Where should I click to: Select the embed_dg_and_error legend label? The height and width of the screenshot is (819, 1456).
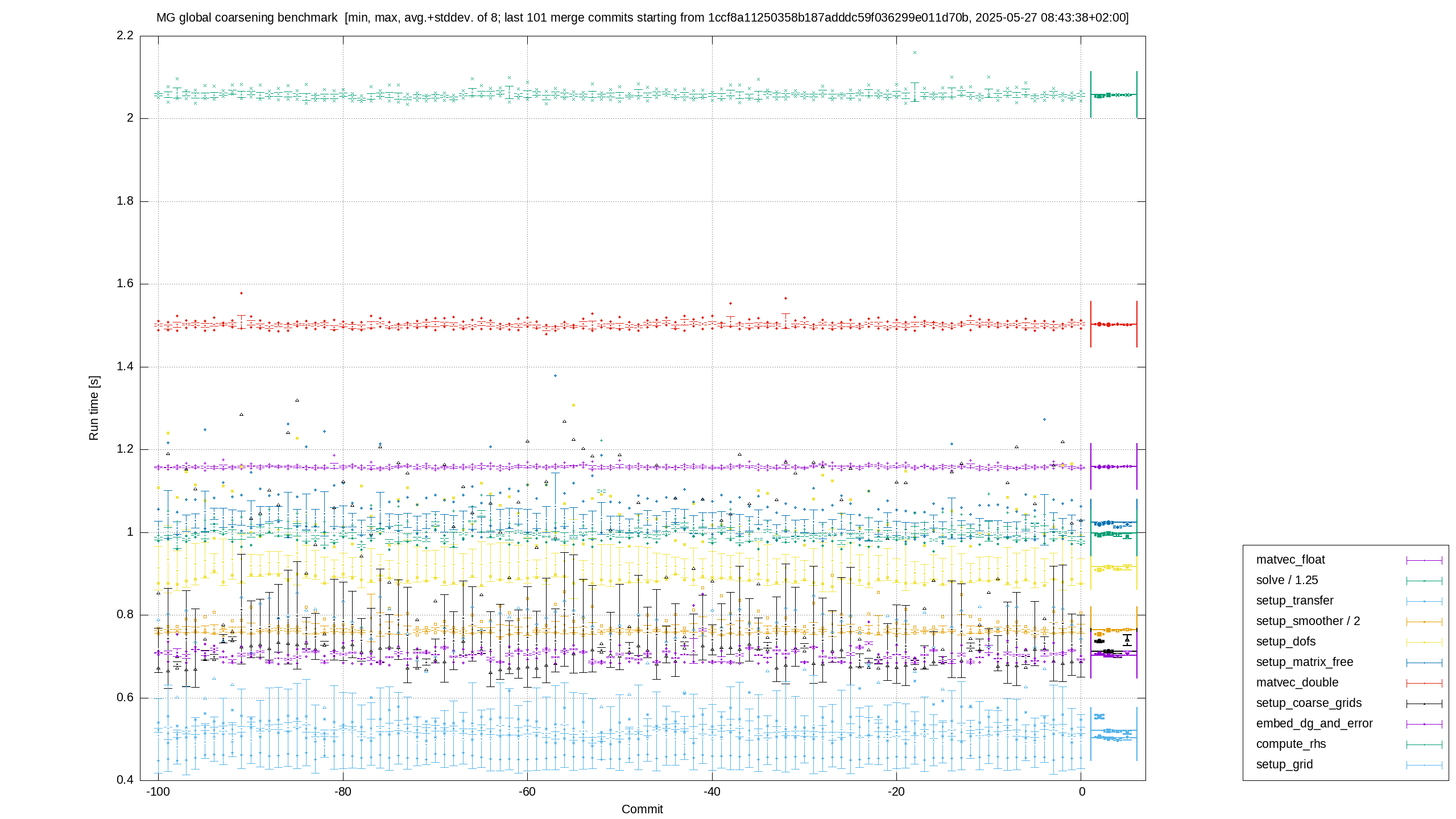1314,723
